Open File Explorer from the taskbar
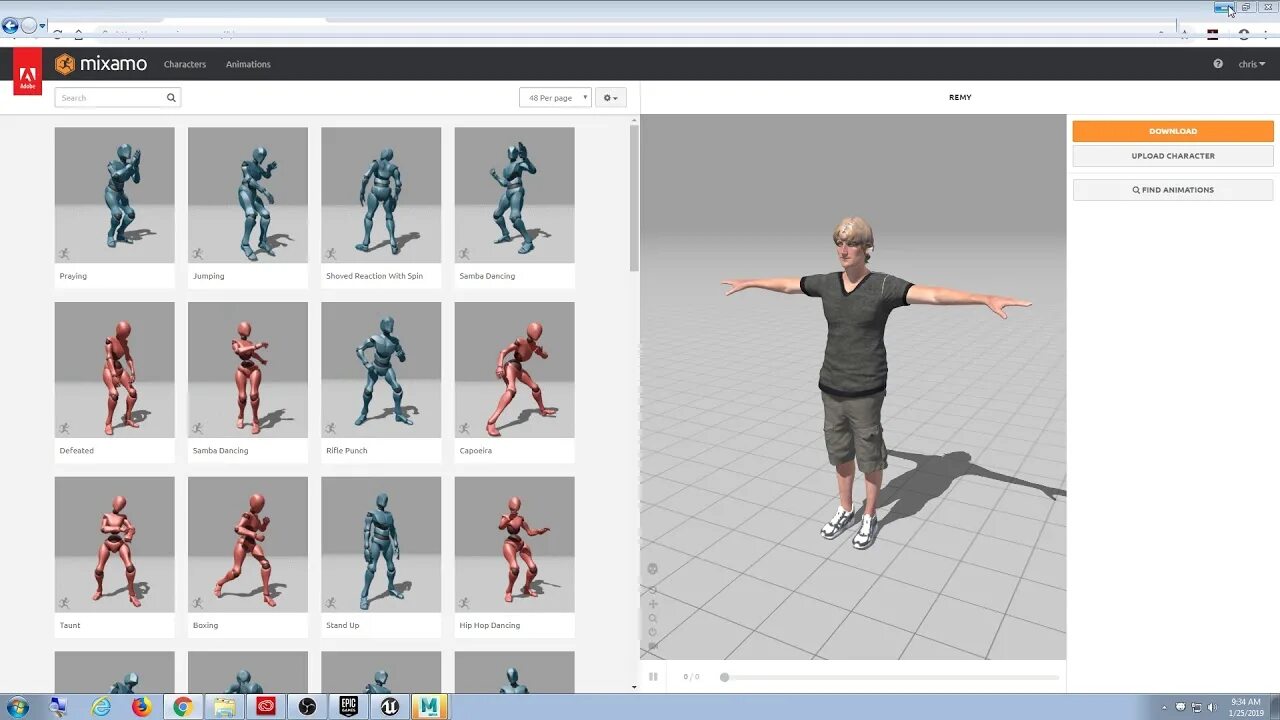Screen dimensions: 1280x720 (x=225, y=707)
